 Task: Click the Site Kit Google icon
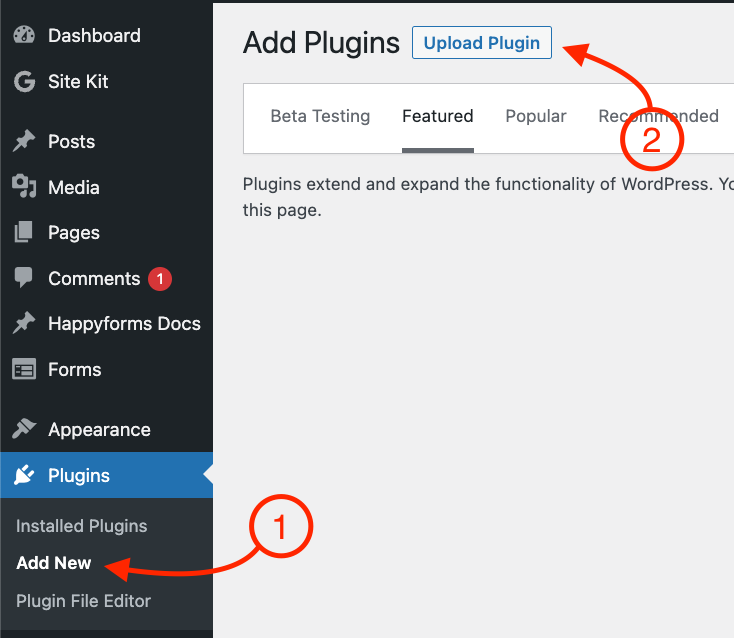[24, 81]
